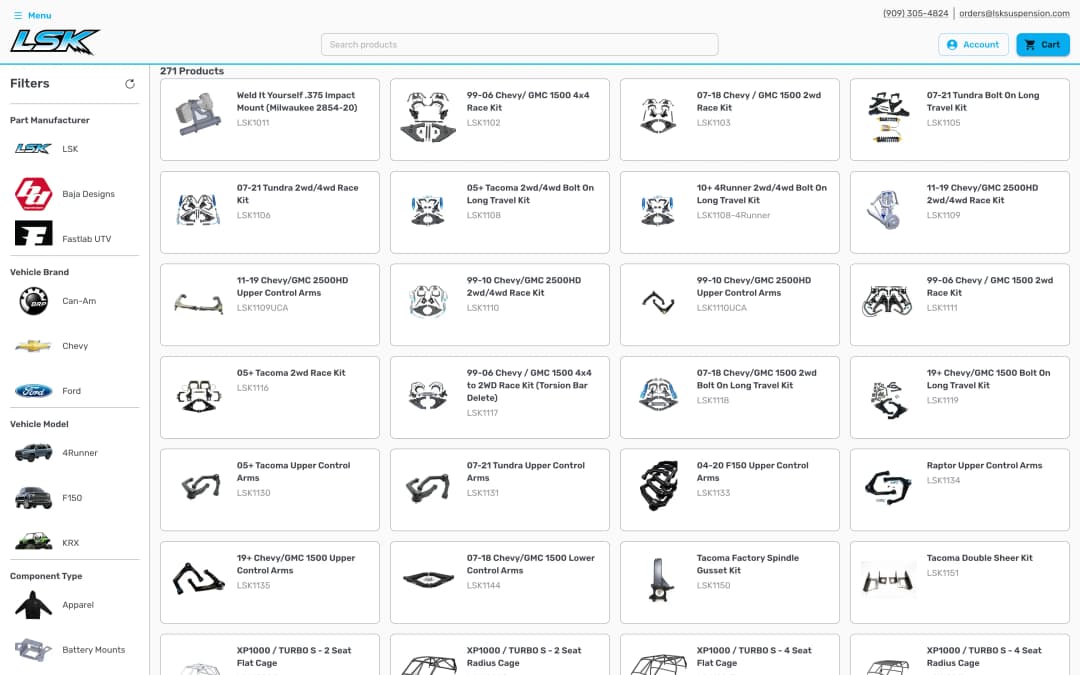Select the Chevy bowtie brand icon
The image size is (1080, 675).
(33, 346)
